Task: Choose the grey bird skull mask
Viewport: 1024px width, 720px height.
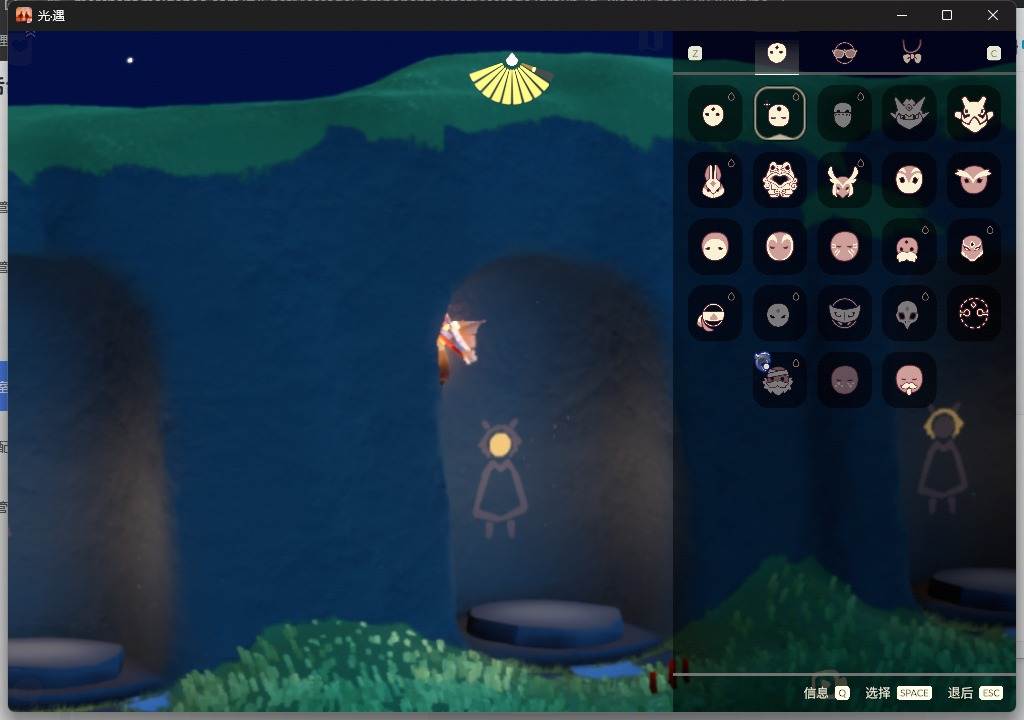Action: point(908,314)
